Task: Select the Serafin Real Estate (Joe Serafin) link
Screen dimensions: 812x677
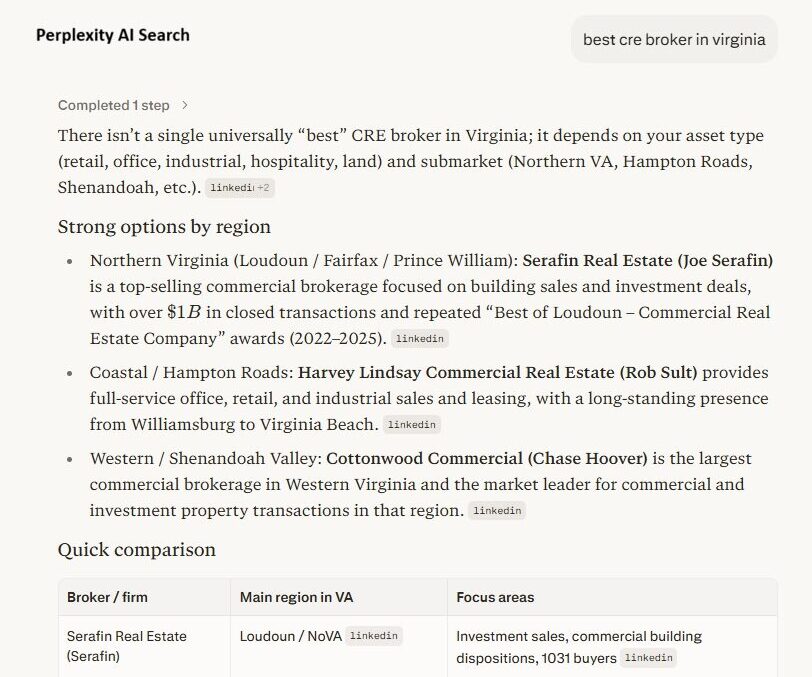Action: 648,260
